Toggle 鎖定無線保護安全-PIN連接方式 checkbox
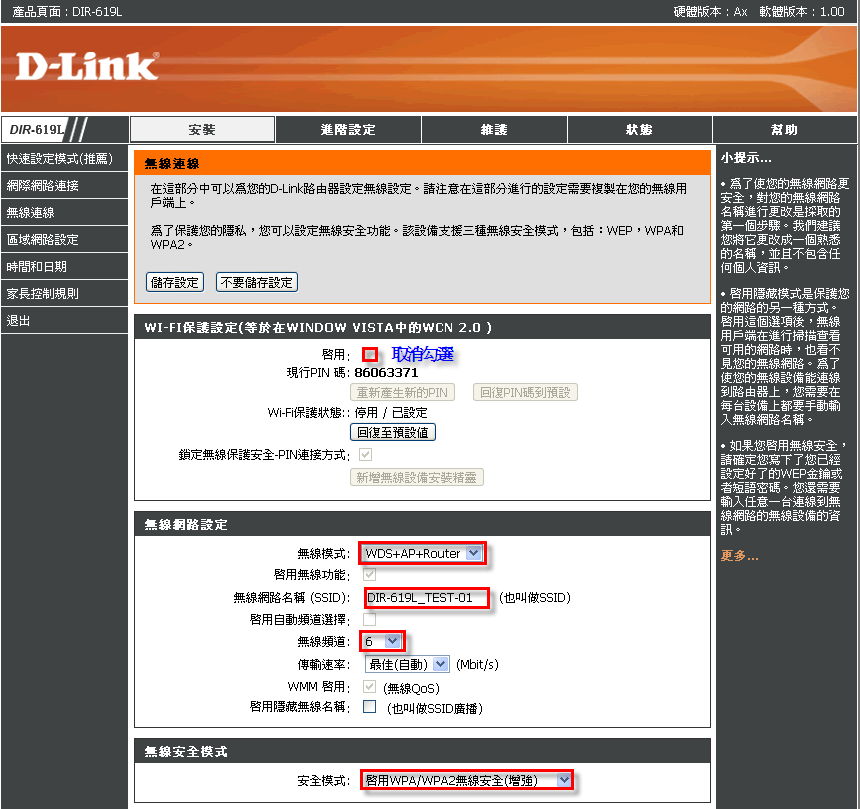Image resolution: width=860 pixels, height=809 pixels. pos(365,454)
